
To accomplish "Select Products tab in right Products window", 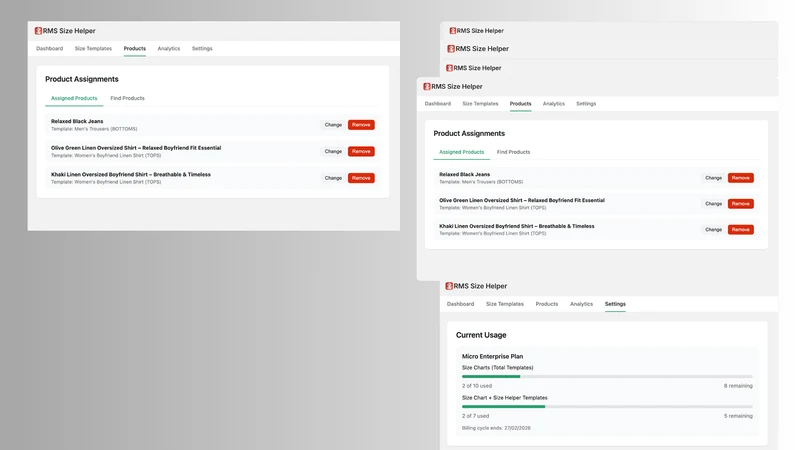I will (520, 104).
